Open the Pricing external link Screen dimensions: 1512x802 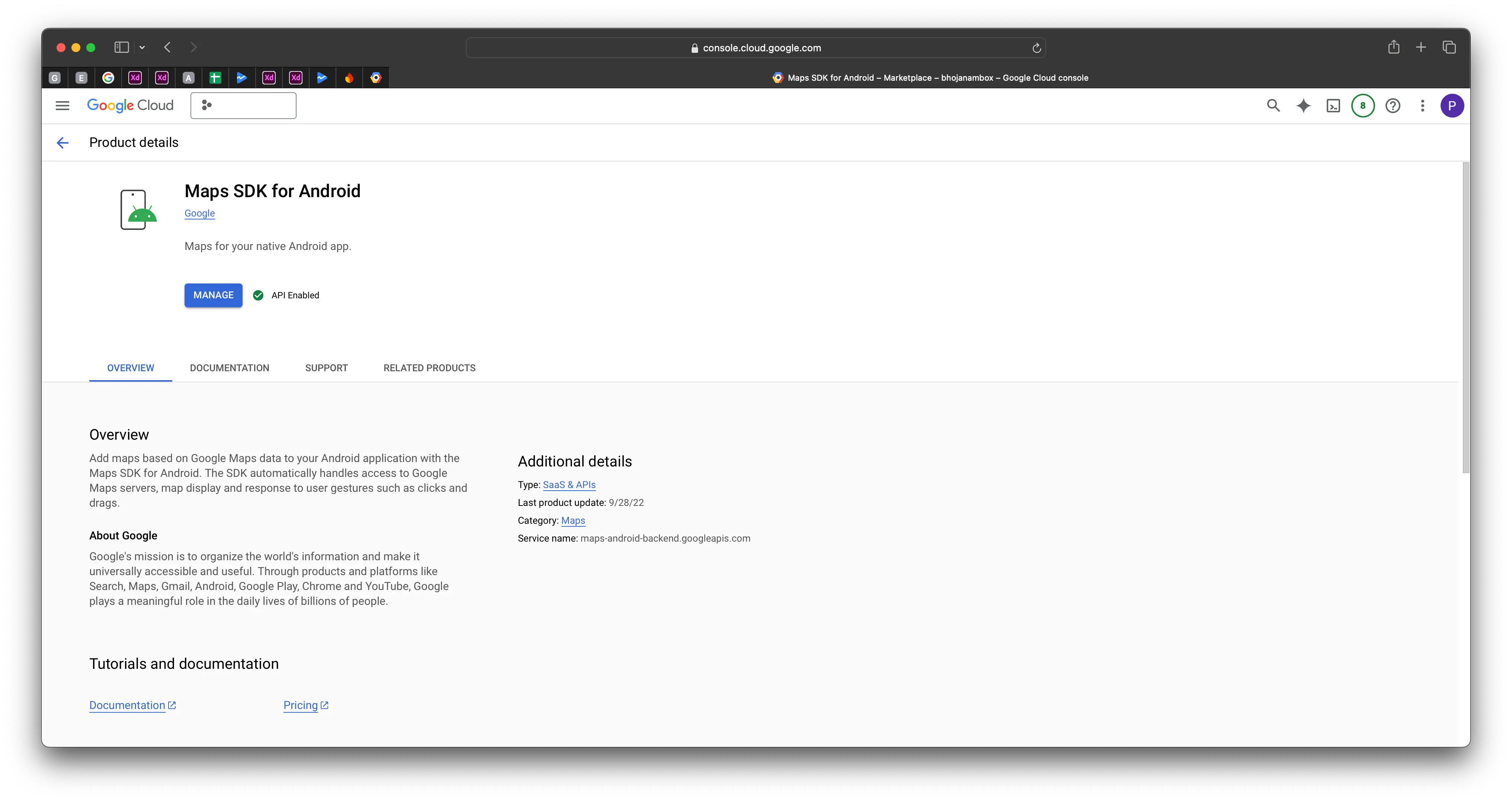pos(306,705)
